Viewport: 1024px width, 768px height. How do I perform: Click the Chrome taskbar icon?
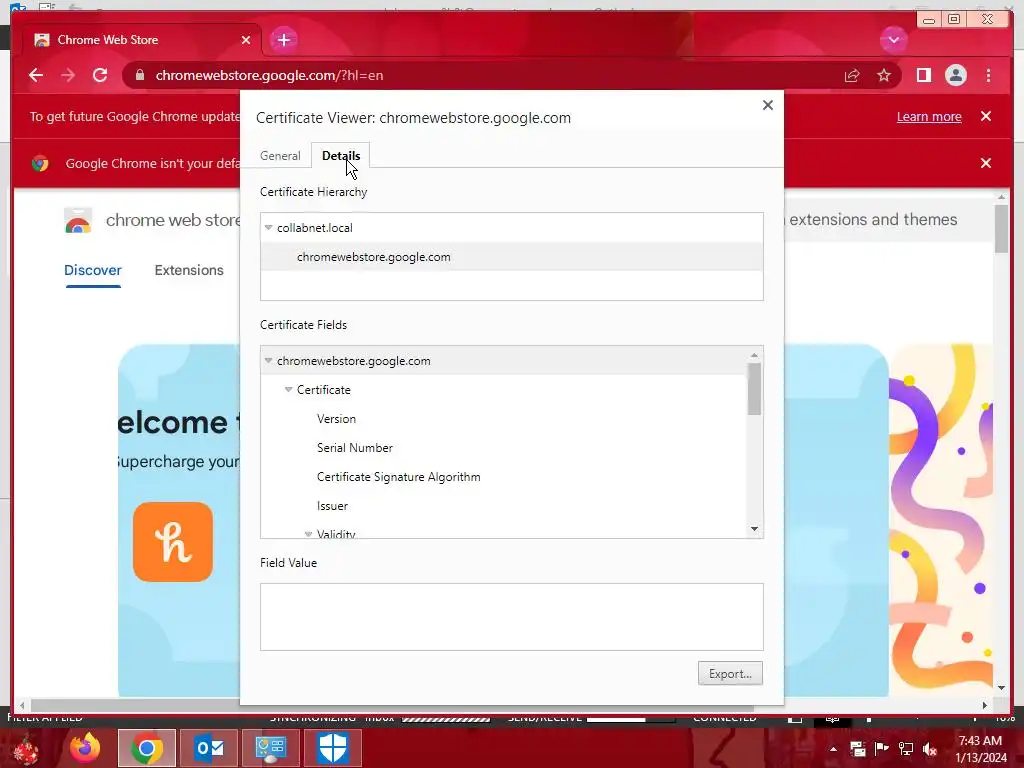[147, 748]
